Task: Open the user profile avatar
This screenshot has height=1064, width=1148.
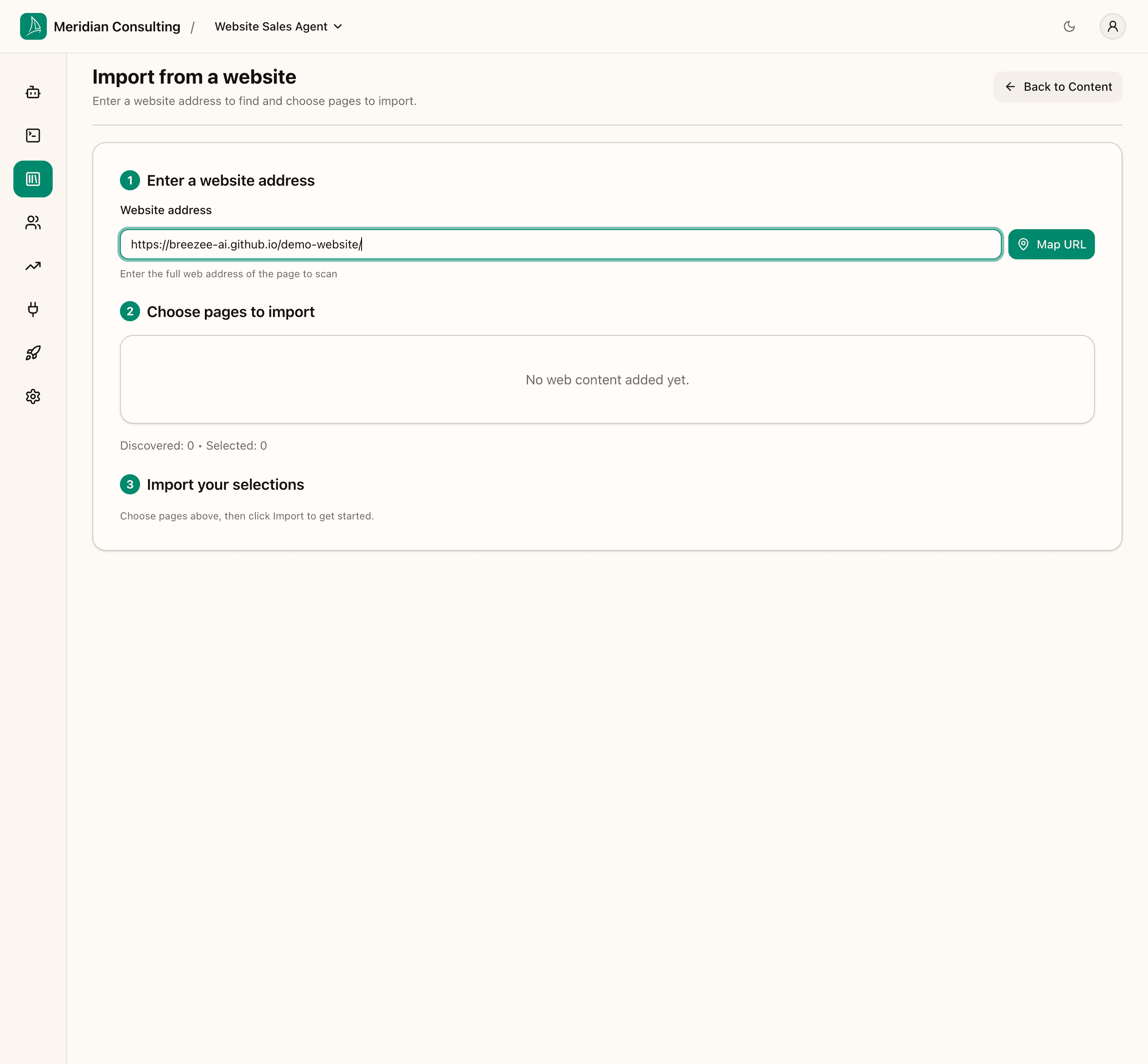Action: click(x=1112, y=26)
